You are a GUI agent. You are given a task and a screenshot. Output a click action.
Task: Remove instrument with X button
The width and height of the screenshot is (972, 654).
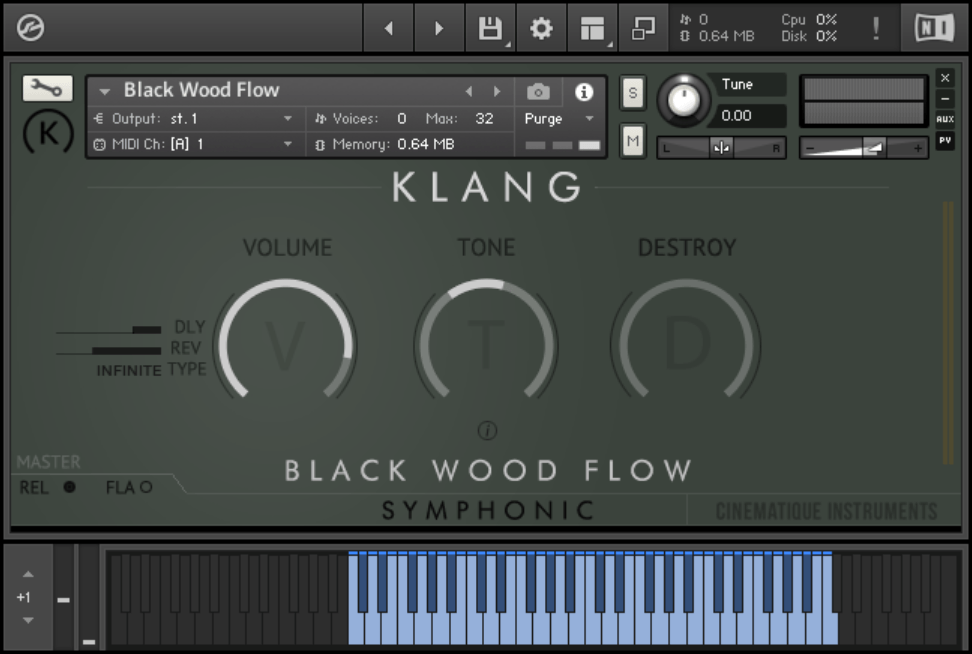click(x=945, y=78)
